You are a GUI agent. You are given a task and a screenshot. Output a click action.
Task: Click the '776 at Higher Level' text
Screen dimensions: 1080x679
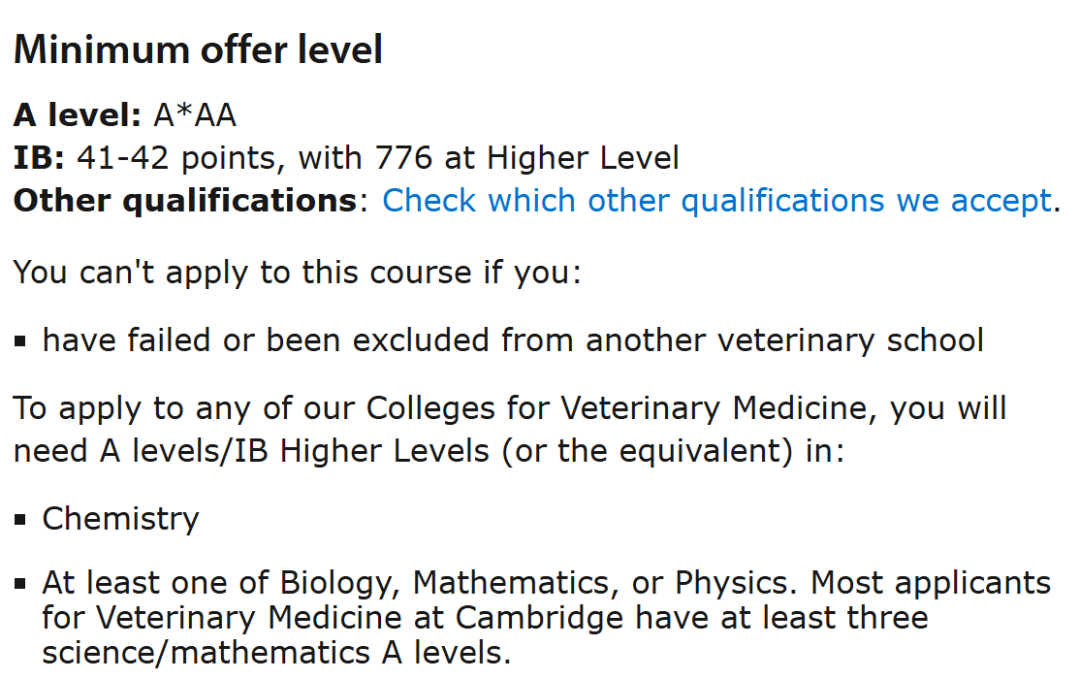click(527, 158)
